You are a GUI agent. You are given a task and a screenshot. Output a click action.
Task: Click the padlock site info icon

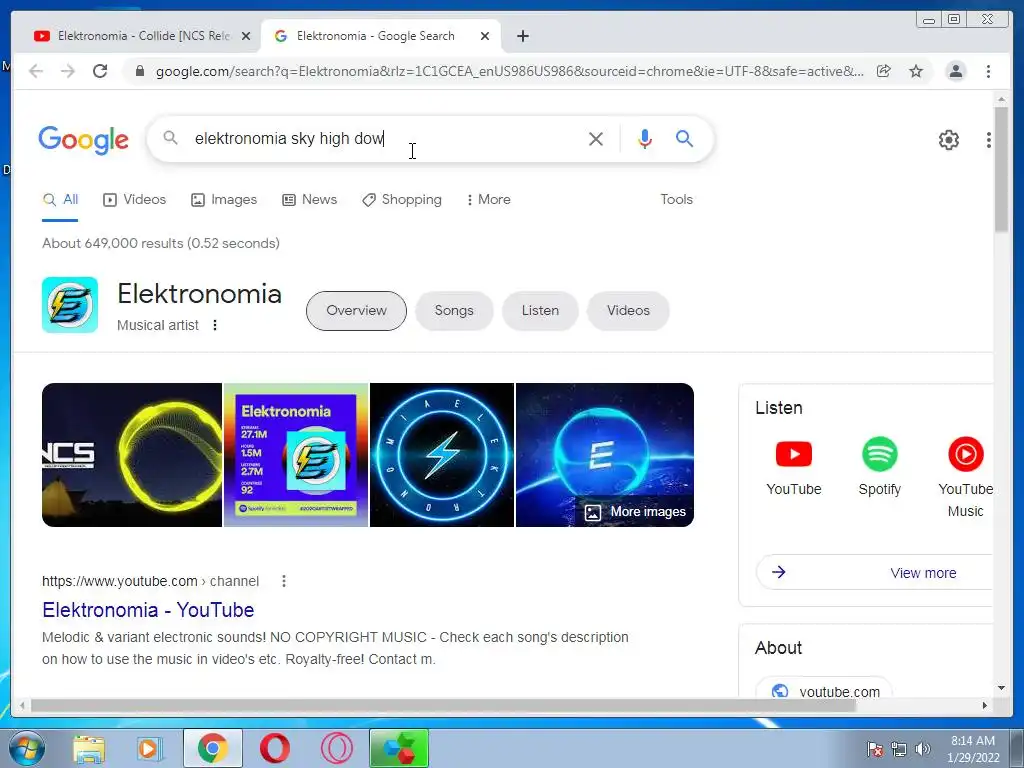click(140, 71)
